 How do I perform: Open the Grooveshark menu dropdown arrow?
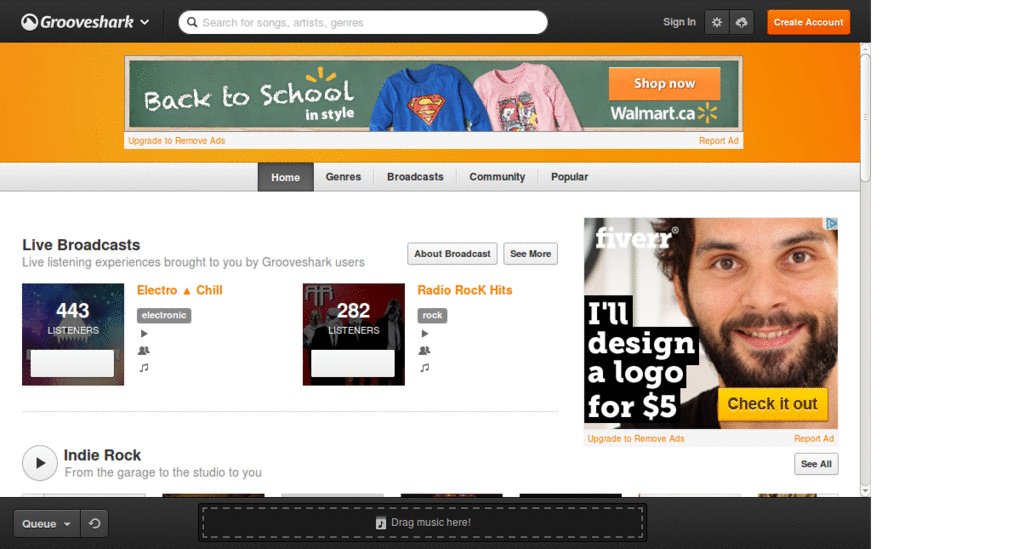tap(145, 22)
